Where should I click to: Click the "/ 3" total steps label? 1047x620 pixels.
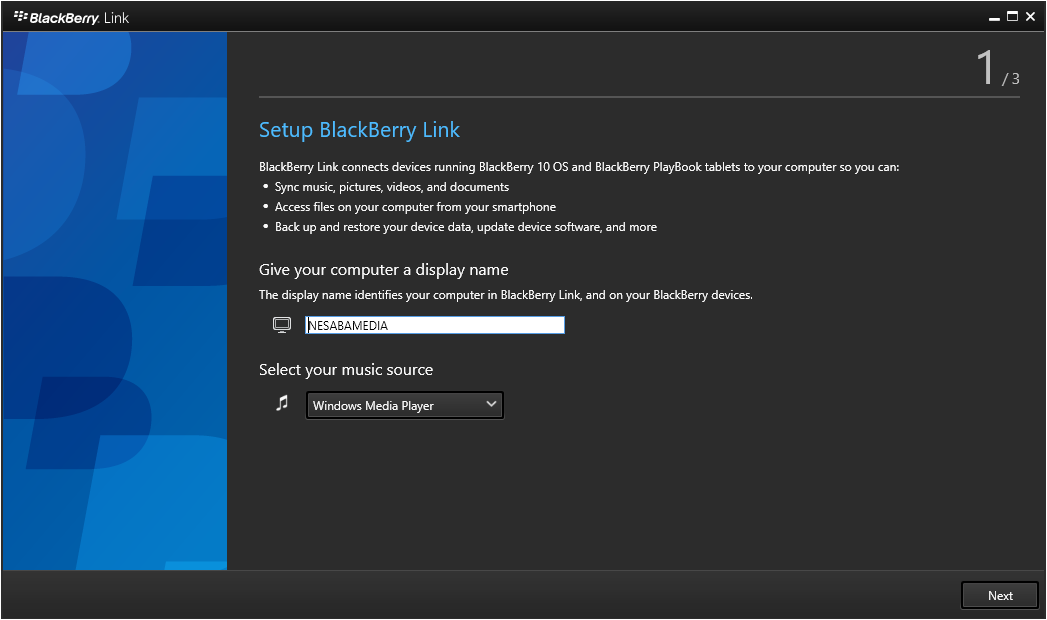(1011, 78)
